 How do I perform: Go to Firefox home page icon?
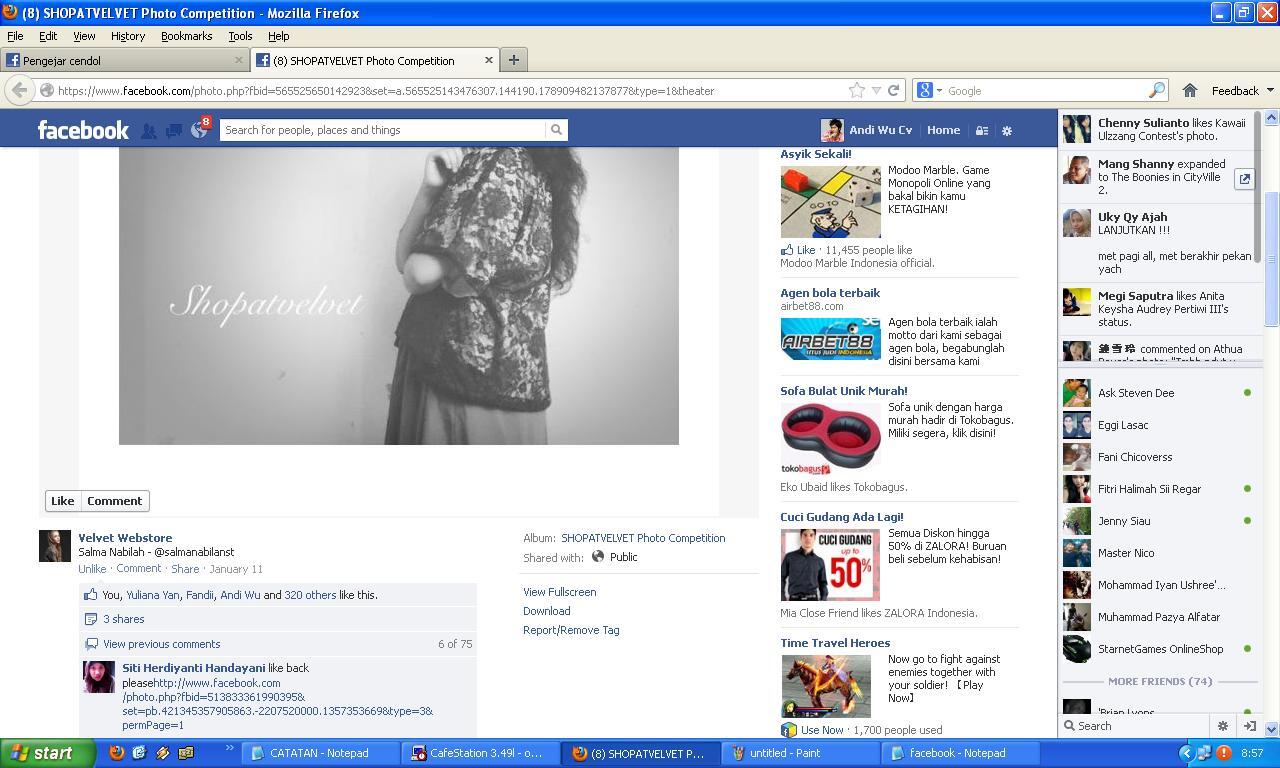[1190, 90]
